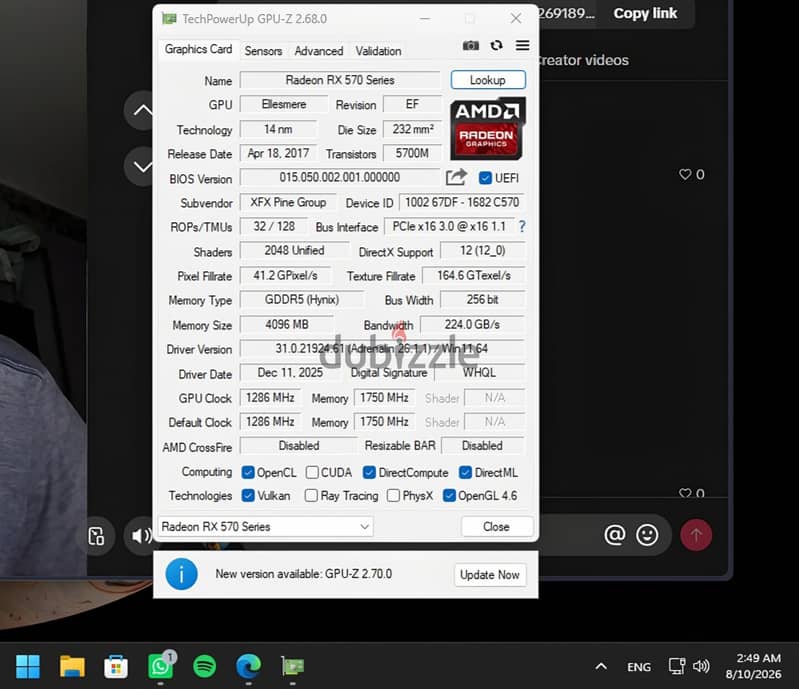Open the Windows Start menu
This screenshot has height=689, width=799.
tap(28, 667)
